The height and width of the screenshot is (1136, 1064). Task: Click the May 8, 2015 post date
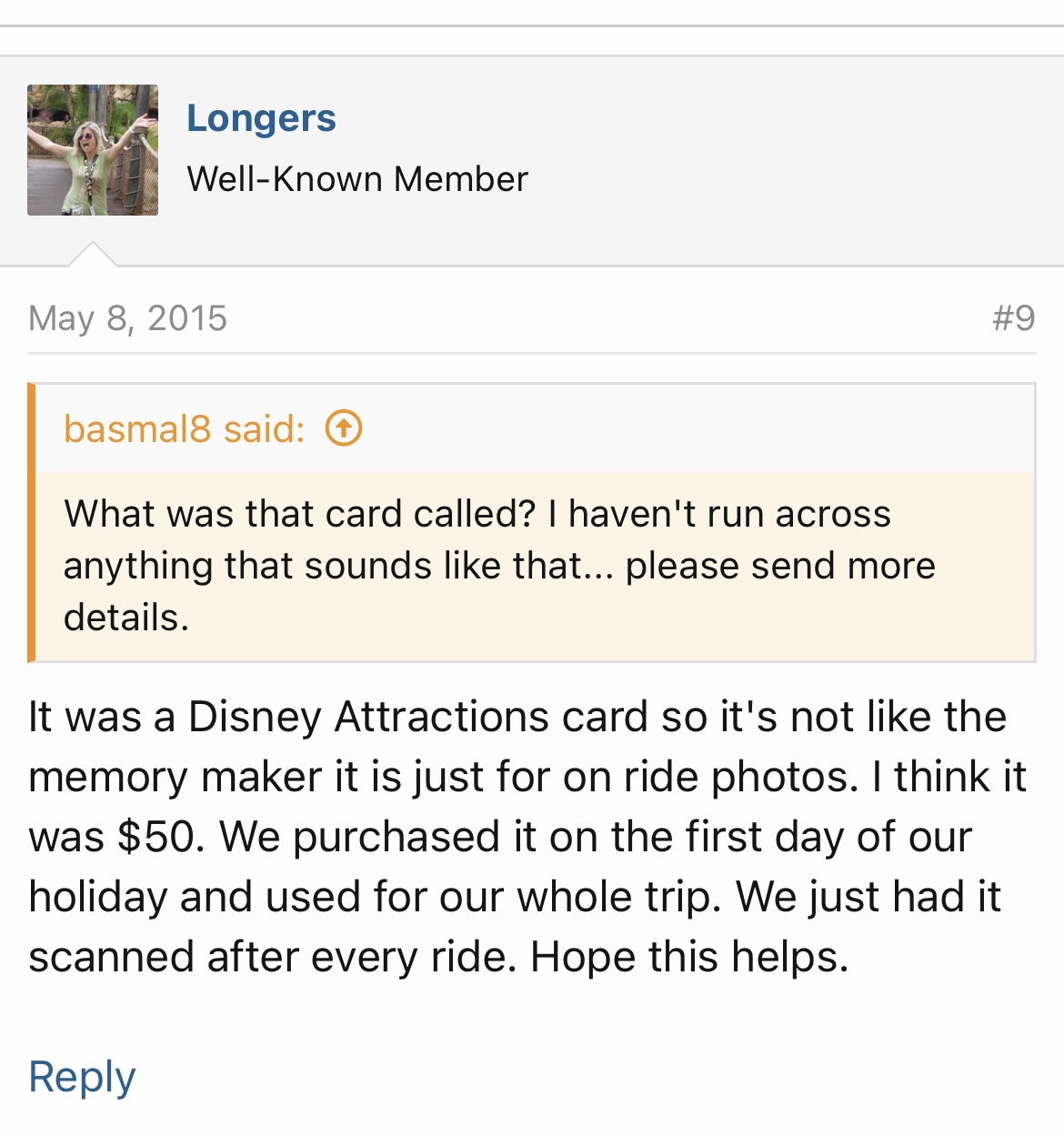(128, 318)
